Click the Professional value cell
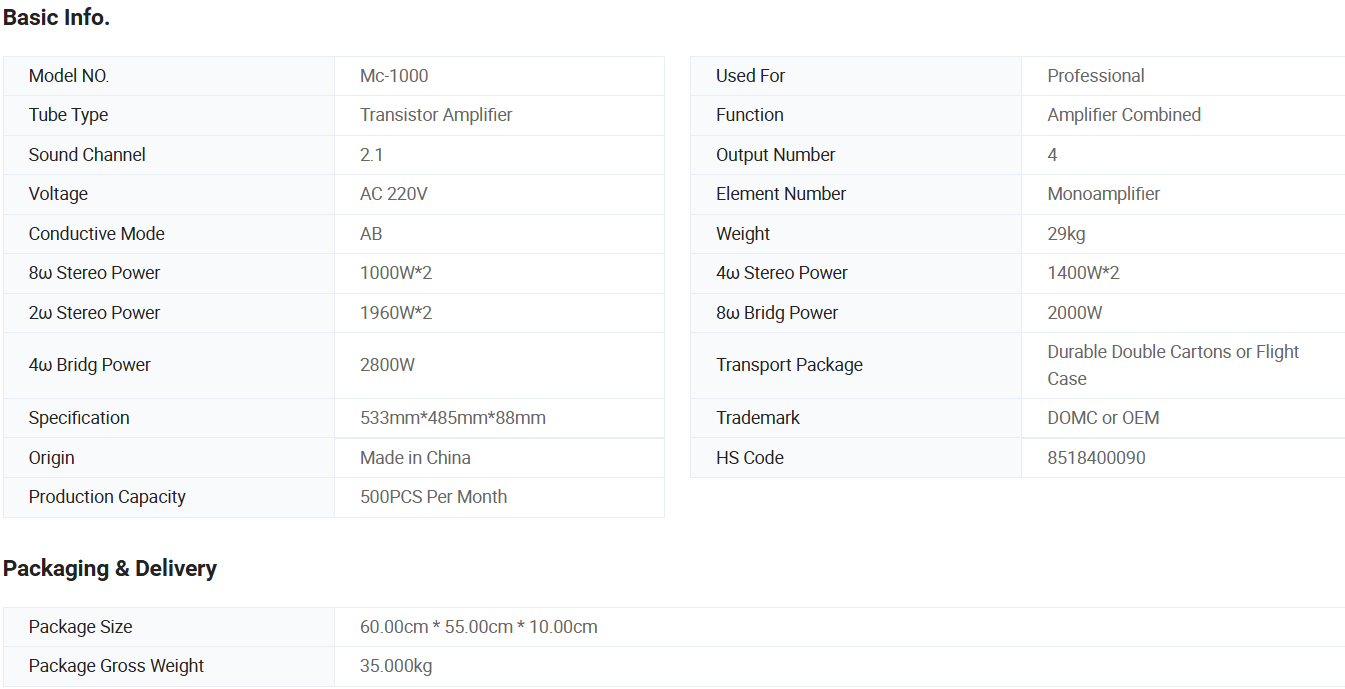1345x689 pixels. pyautogui.click(x=1096, y=76)
